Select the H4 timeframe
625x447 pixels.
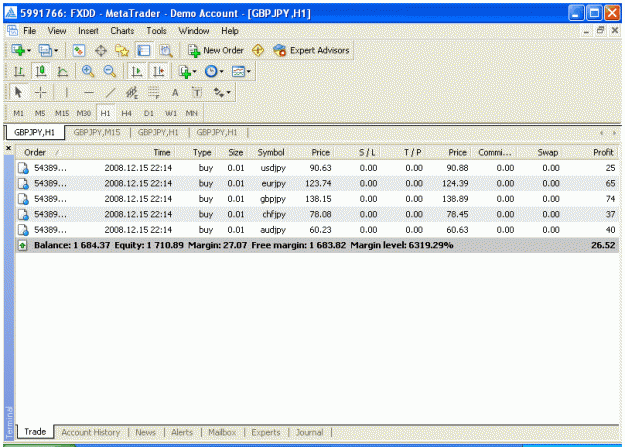[x=126, y=113]
